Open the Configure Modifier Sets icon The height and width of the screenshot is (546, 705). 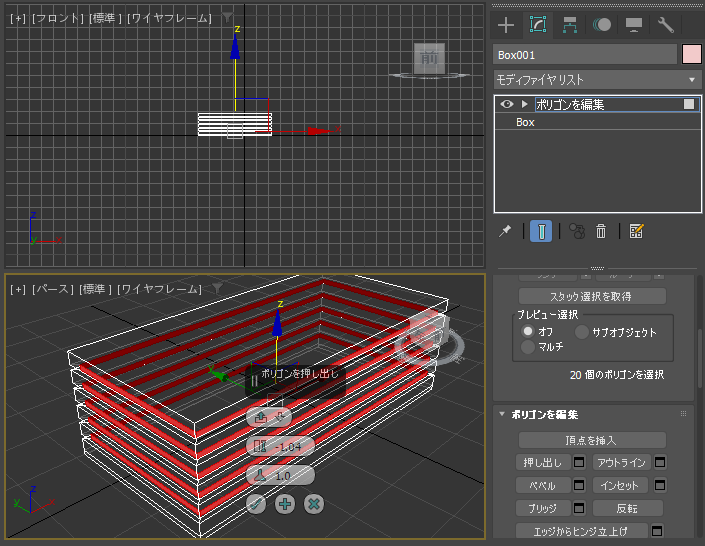pos(636,232)
